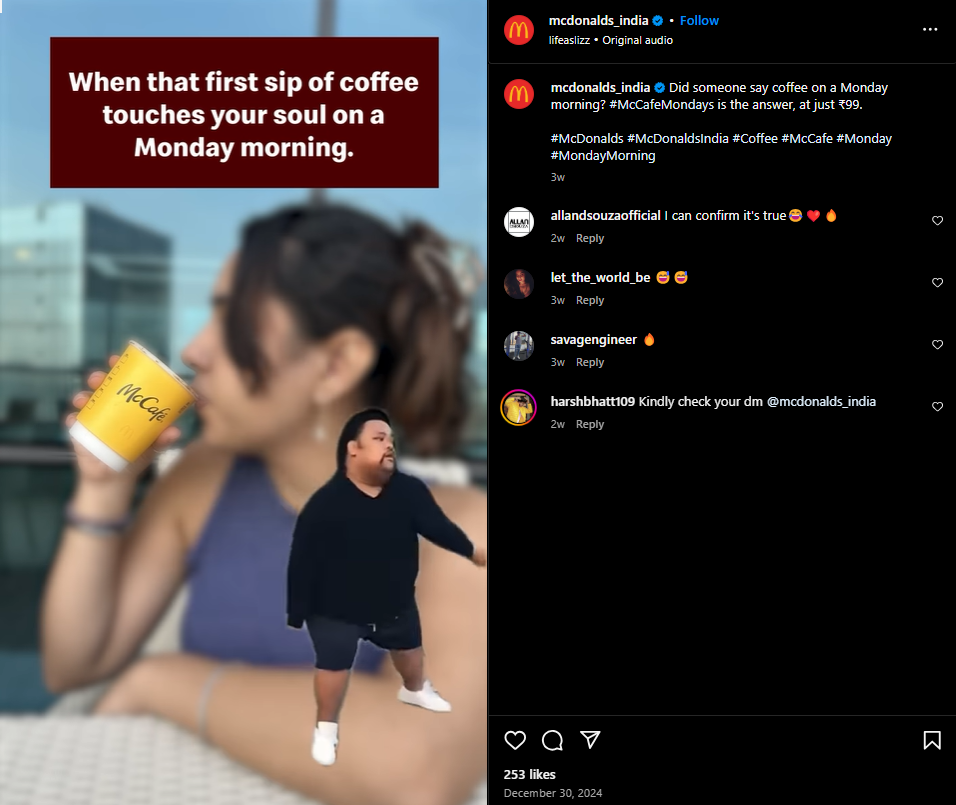Open savagengineer's profile picture
The image size is (956, 805).
point(519,346)
